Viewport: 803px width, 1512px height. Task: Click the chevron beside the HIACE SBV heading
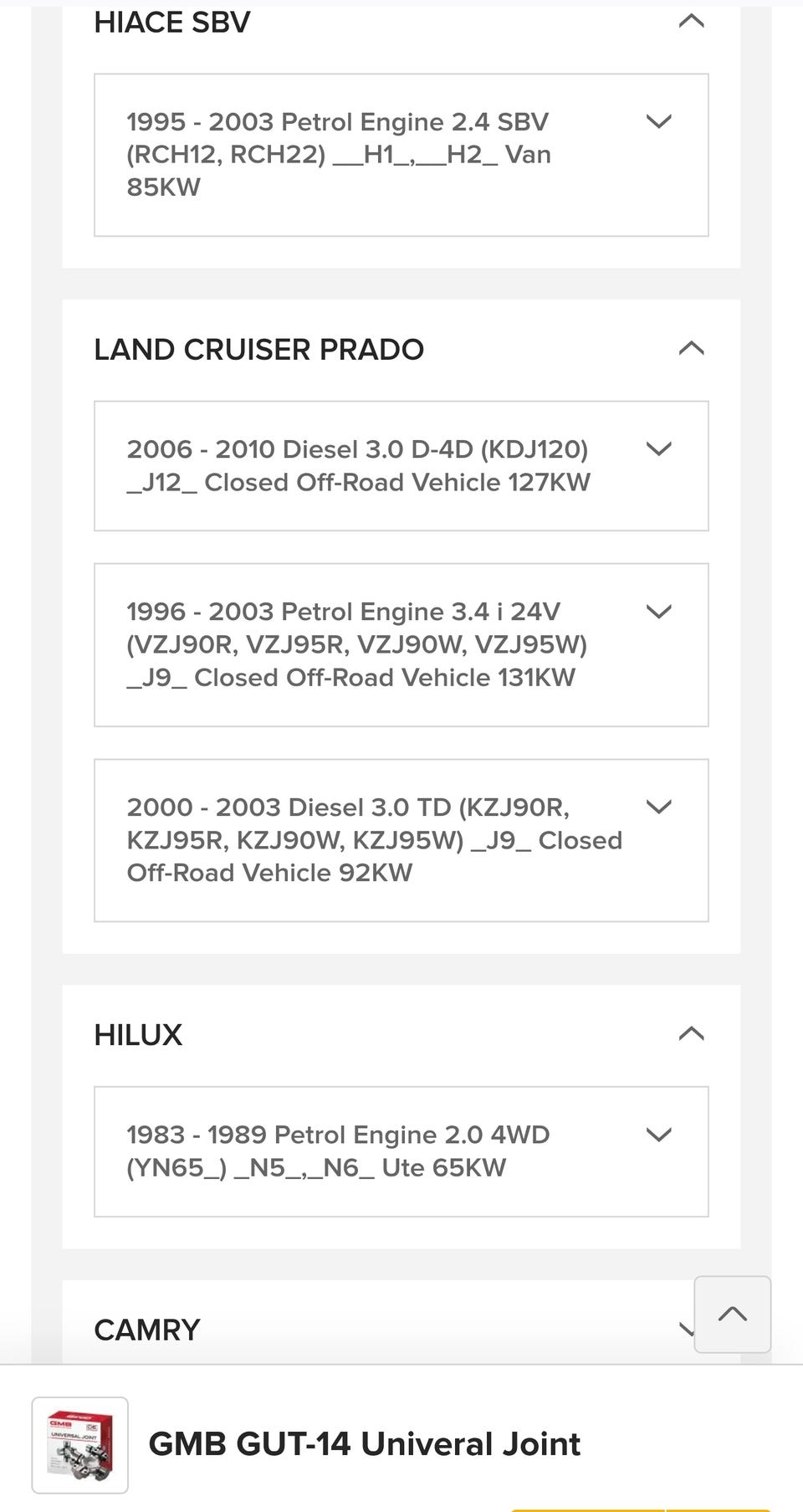691,21
